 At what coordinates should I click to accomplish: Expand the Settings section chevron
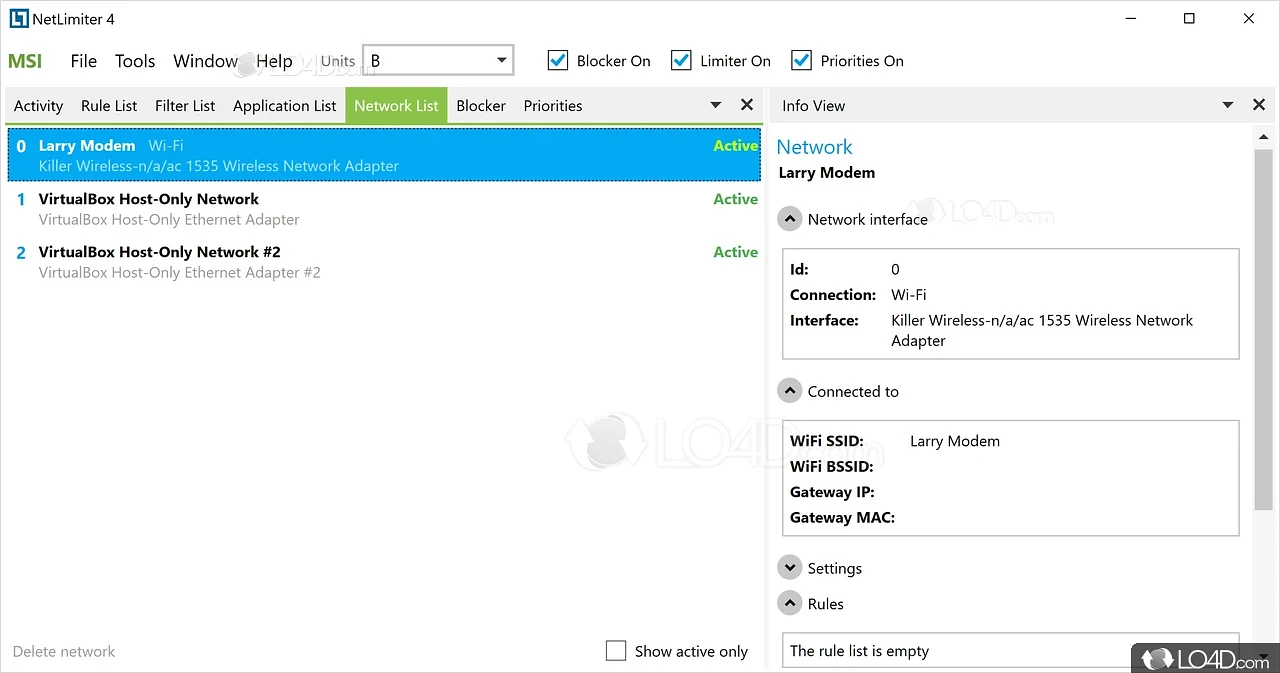pyautogui.click(x=790, y=568)
